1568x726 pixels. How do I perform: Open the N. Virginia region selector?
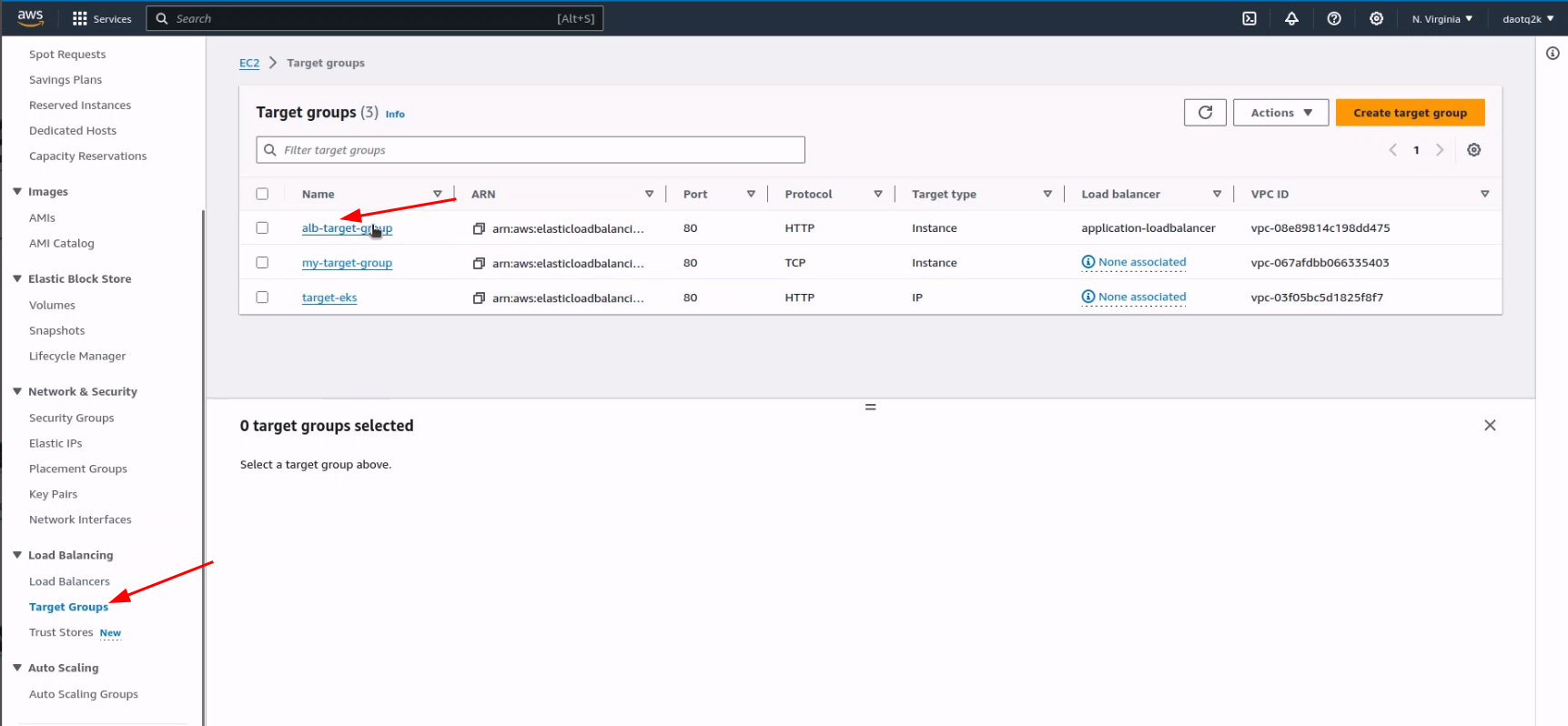pyautogui.click(x=1442, y=18)
